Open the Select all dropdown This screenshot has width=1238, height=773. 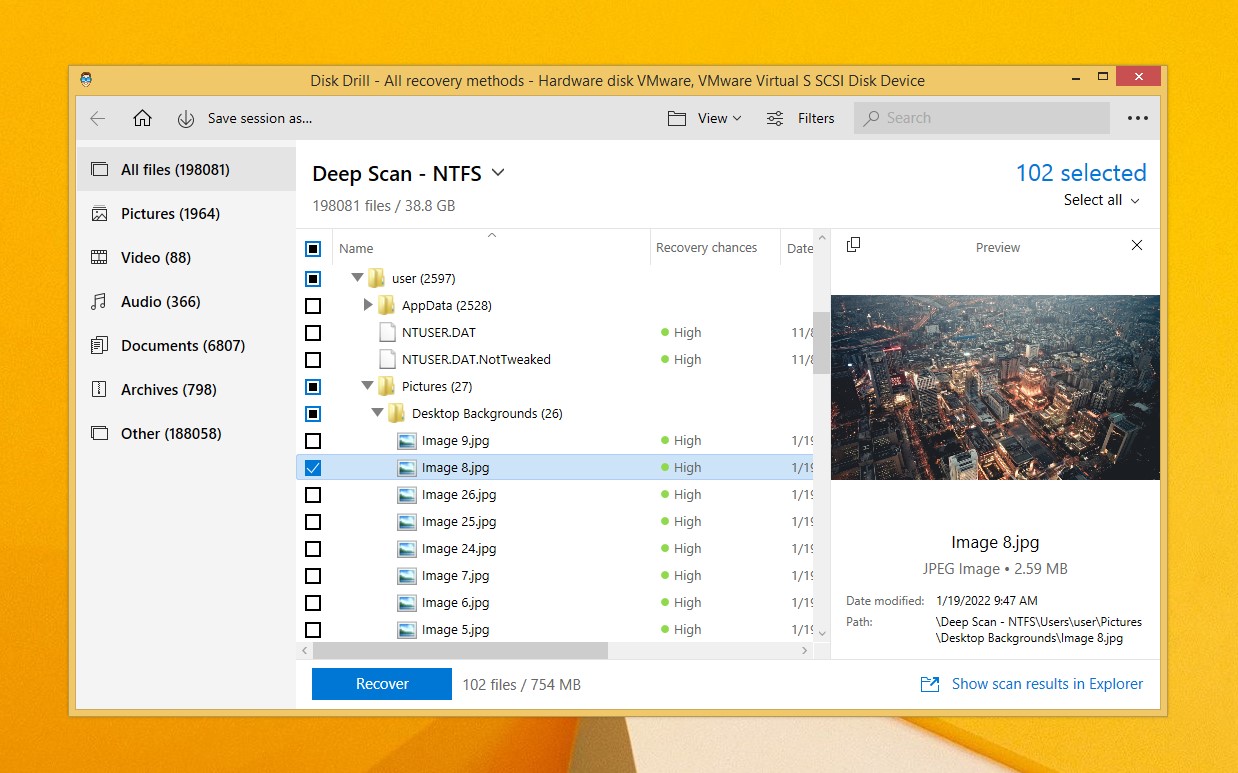point(1101,200)
